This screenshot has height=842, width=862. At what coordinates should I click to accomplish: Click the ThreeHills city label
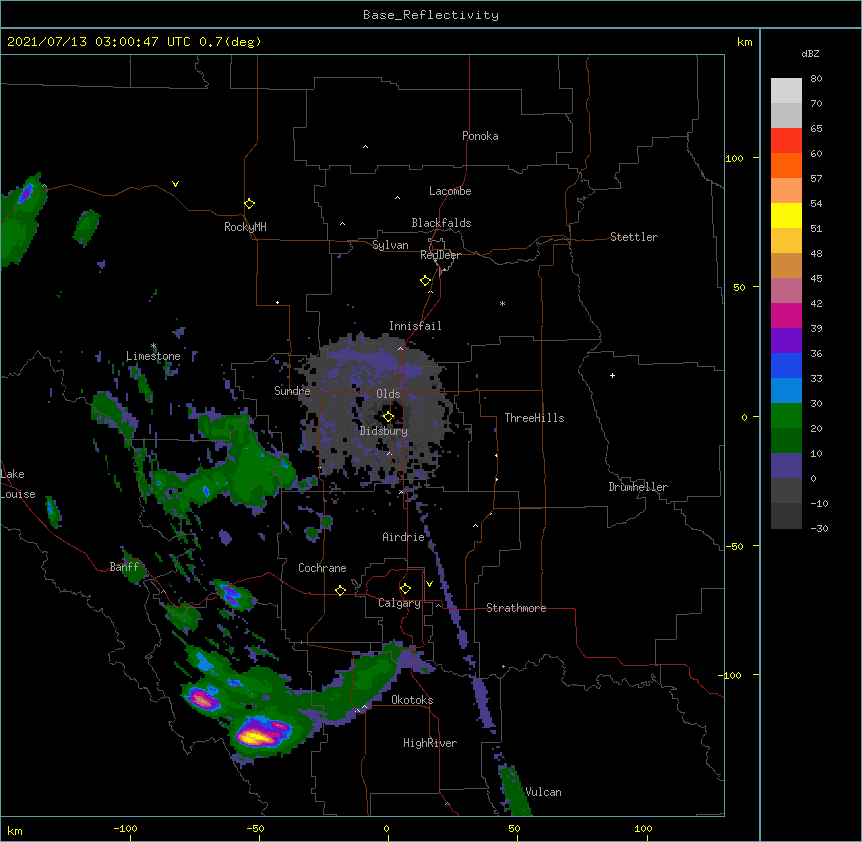pos(534,418)
